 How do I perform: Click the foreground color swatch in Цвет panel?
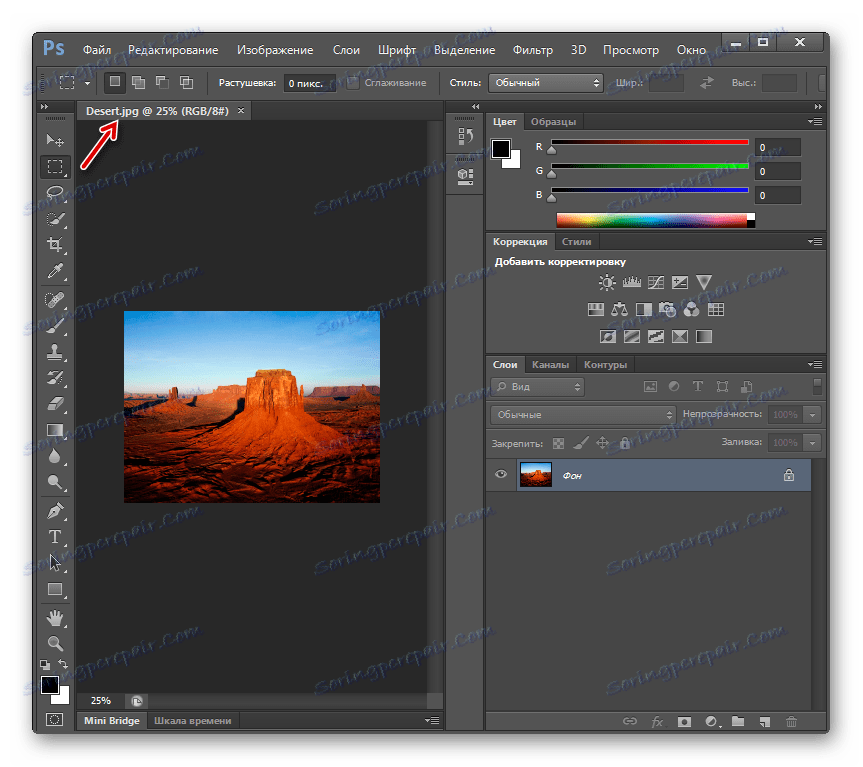(x=501, y=149)
